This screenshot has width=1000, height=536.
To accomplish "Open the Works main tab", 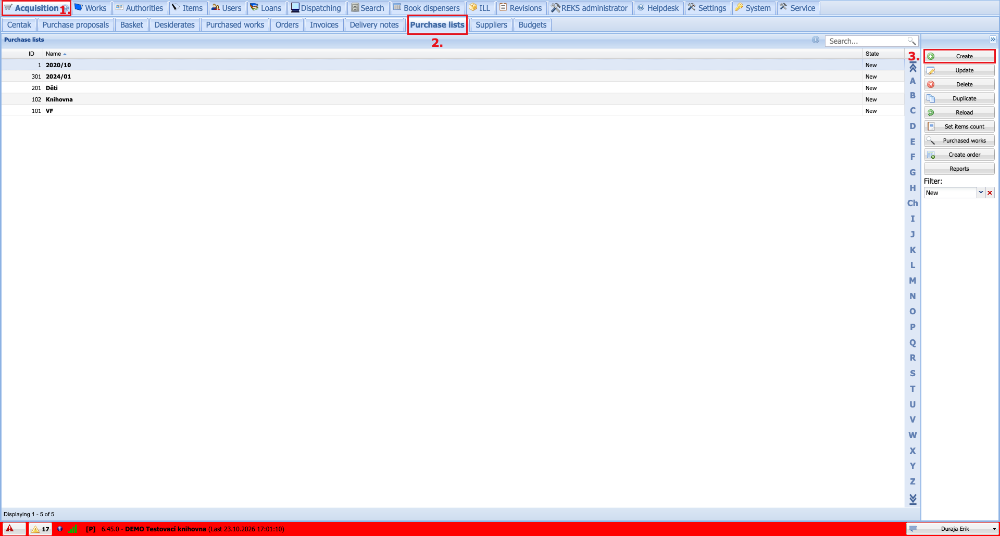I will pos(90,8).
